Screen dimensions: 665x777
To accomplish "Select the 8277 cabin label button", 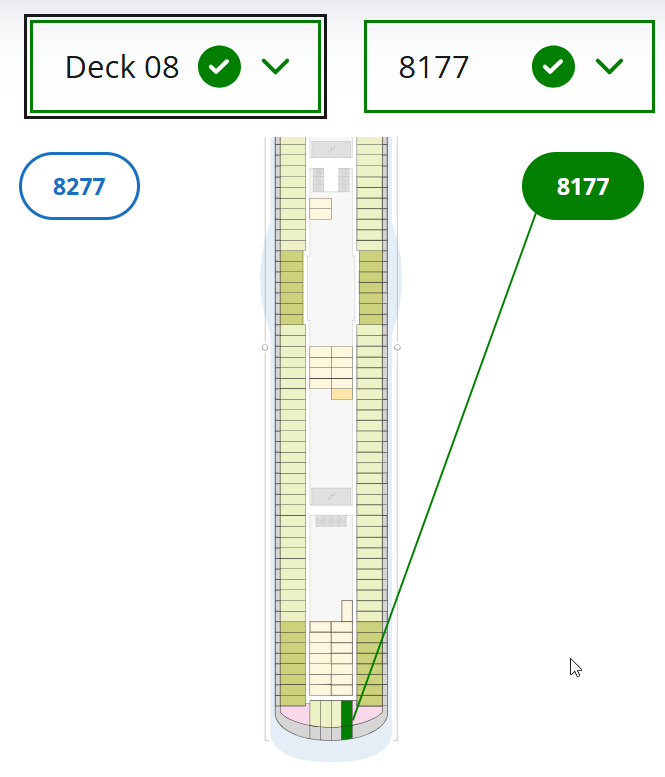I will (x=79, y=186).
